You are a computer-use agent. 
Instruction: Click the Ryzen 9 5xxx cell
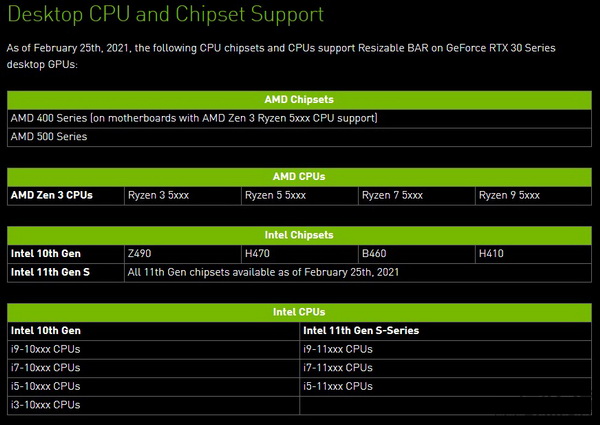(x=533, y=195)
